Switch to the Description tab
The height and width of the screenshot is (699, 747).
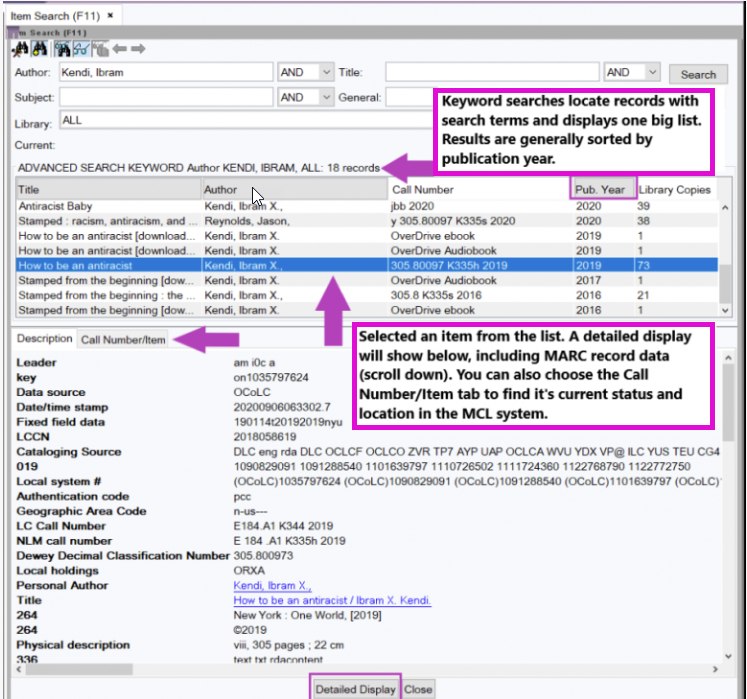(44, 339)
